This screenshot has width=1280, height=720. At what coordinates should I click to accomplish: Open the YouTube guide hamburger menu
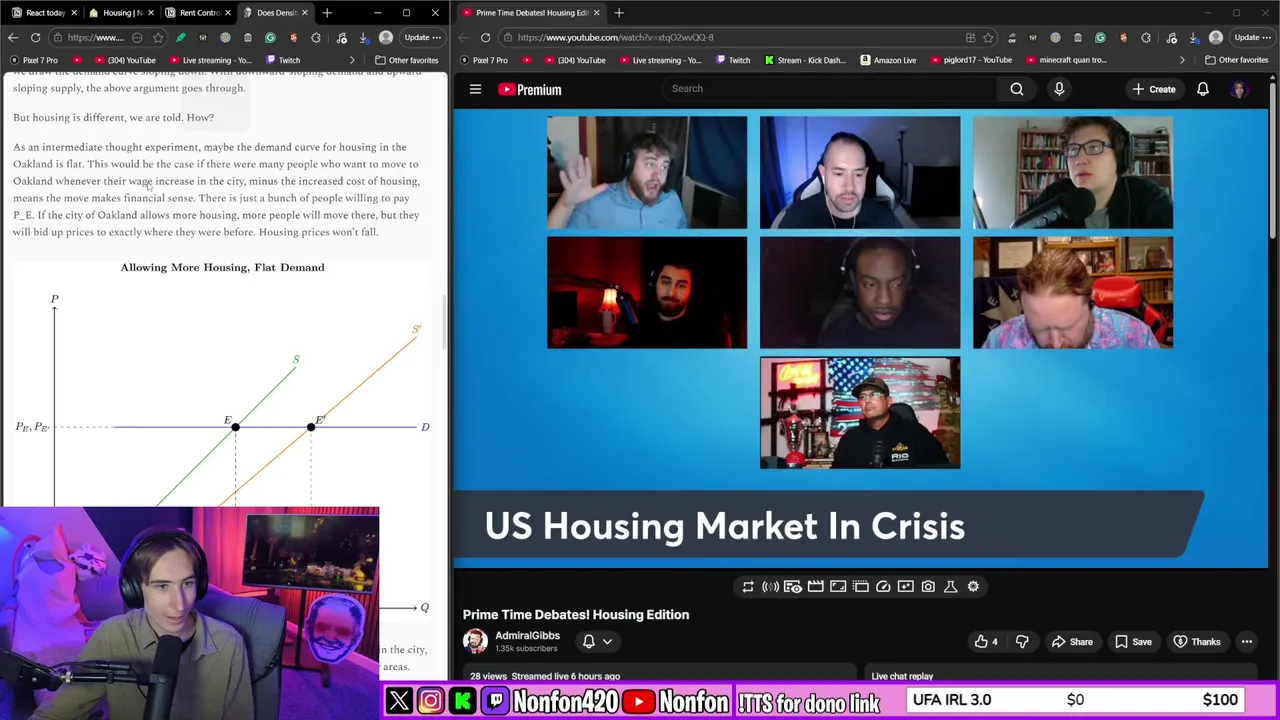475,89
